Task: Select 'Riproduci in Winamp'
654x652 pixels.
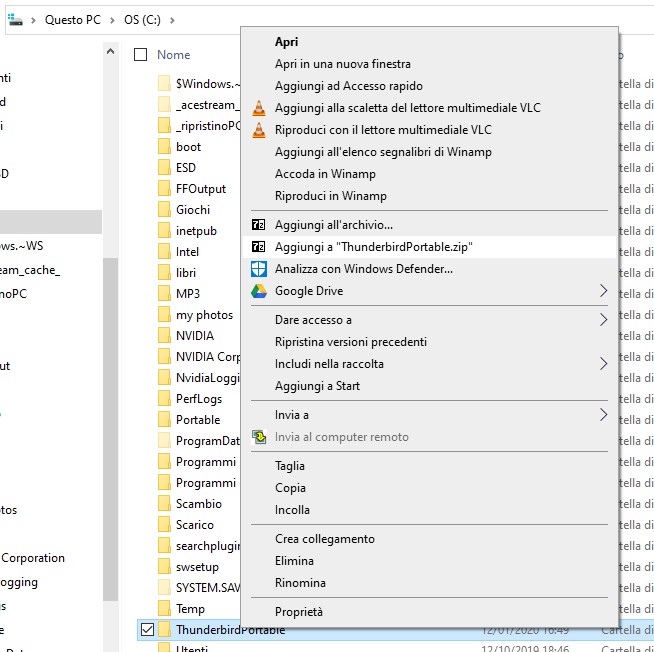Action: 429,196
